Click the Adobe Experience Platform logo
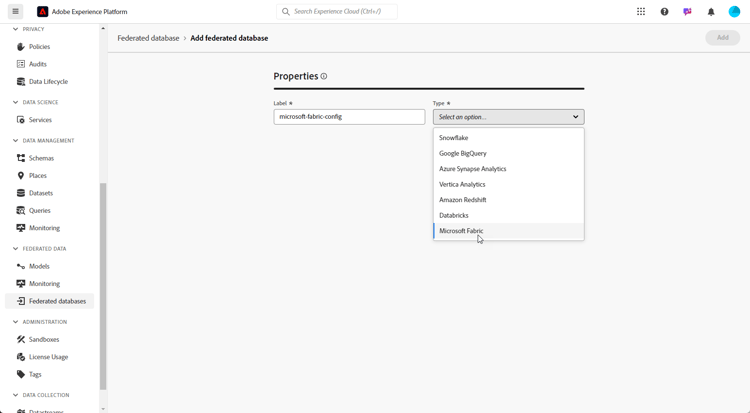Image resolution: width=750 pixels, height=413 pixels. (x=43, y=12)
